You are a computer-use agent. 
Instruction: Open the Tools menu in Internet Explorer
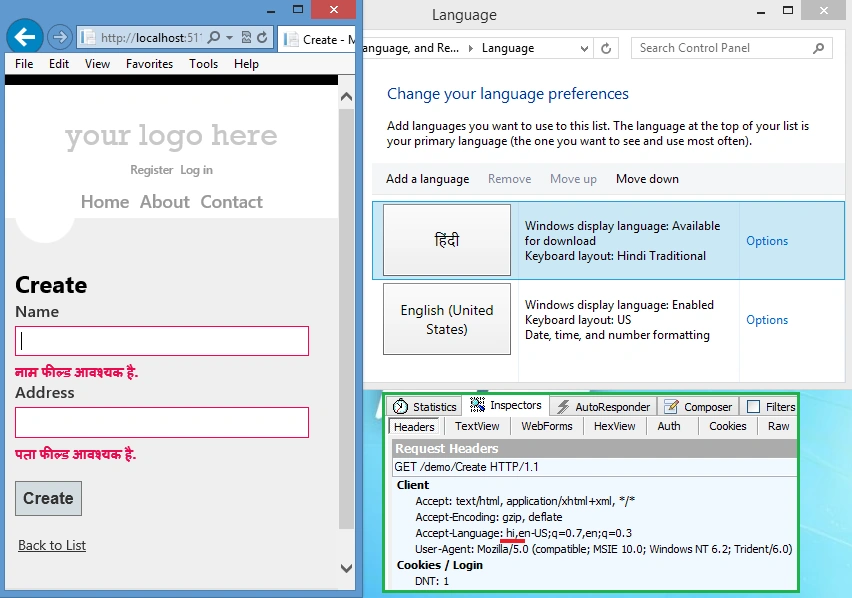(x=203, y=64)
